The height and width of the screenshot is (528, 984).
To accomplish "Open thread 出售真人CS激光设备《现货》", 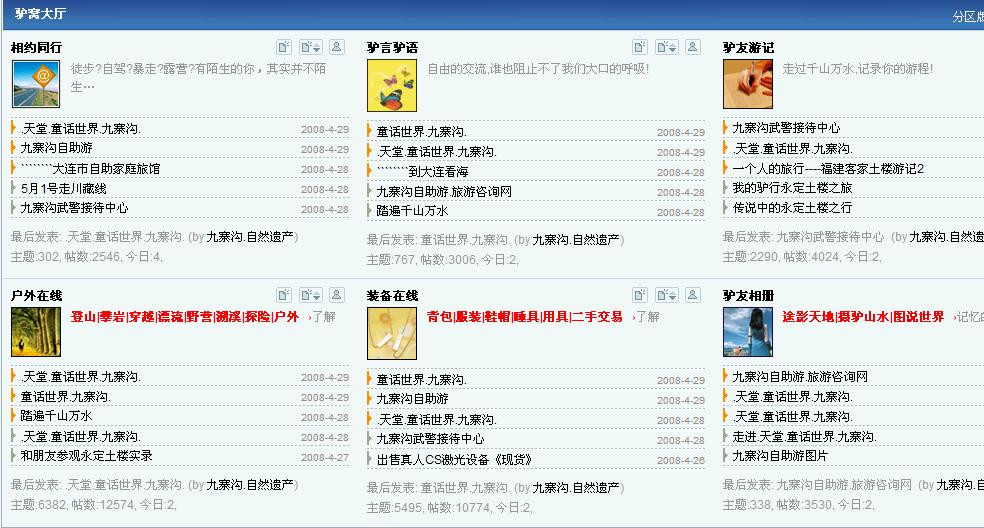I will 454,460.
